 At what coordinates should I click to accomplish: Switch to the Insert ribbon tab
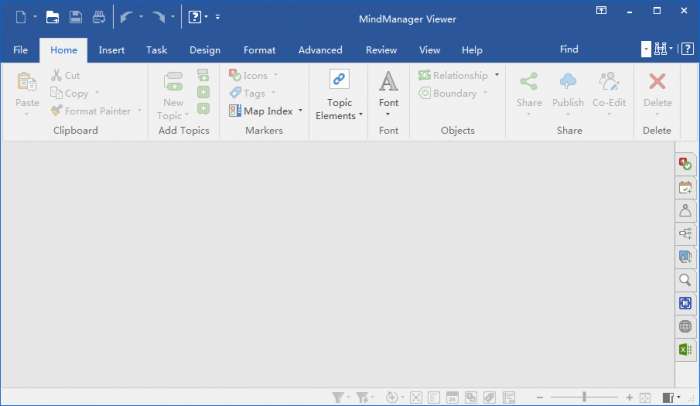[x=112, y=50]
